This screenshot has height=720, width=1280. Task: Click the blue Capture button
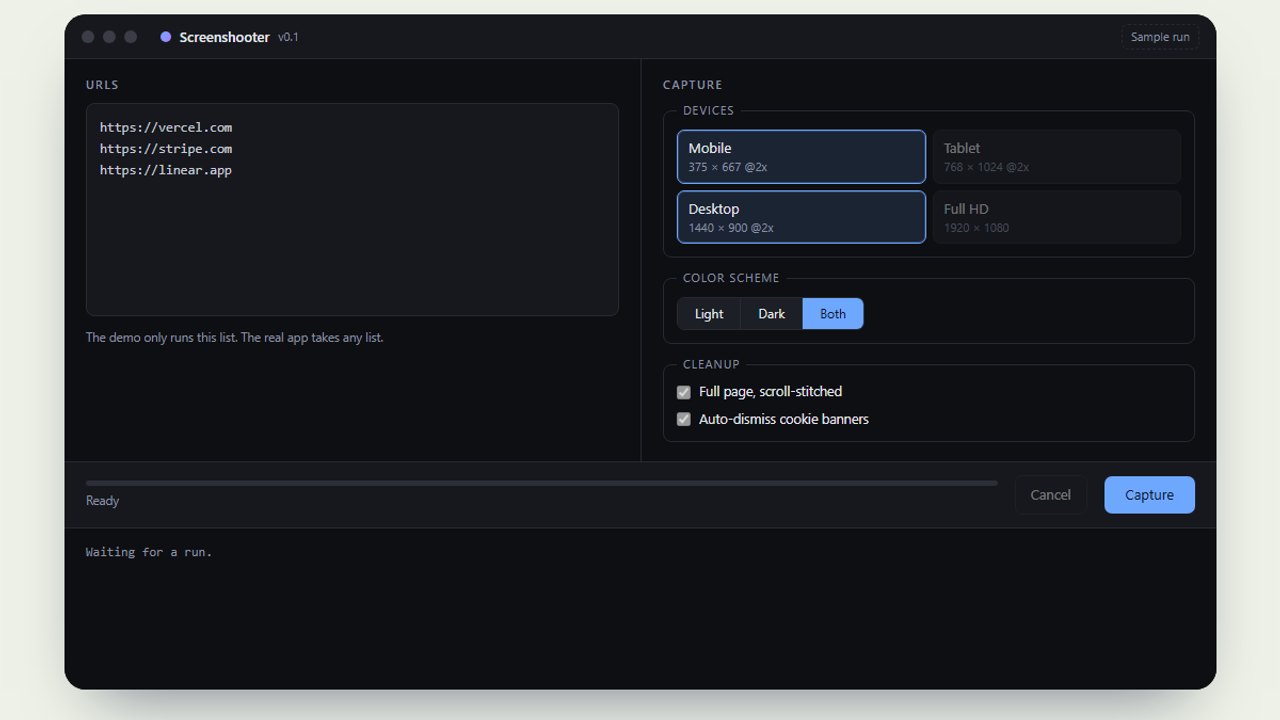(x=1149, y=495)
